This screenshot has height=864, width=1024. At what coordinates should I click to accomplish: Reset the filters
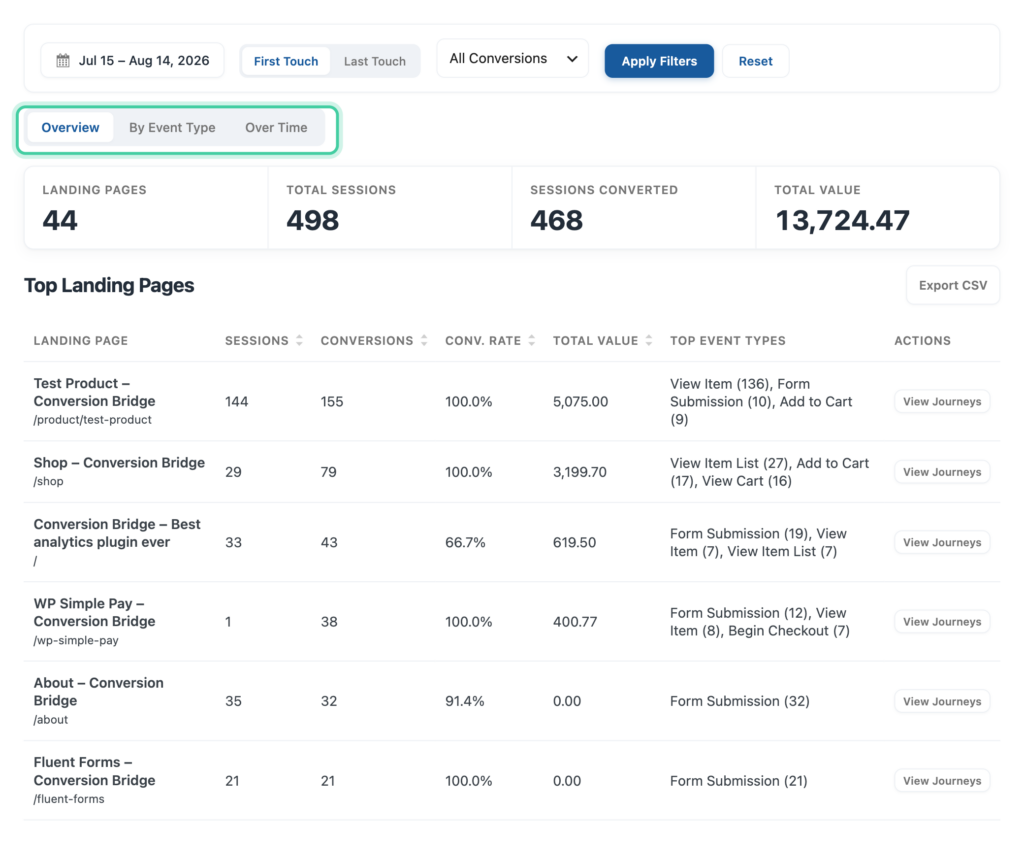pos(756,61)
